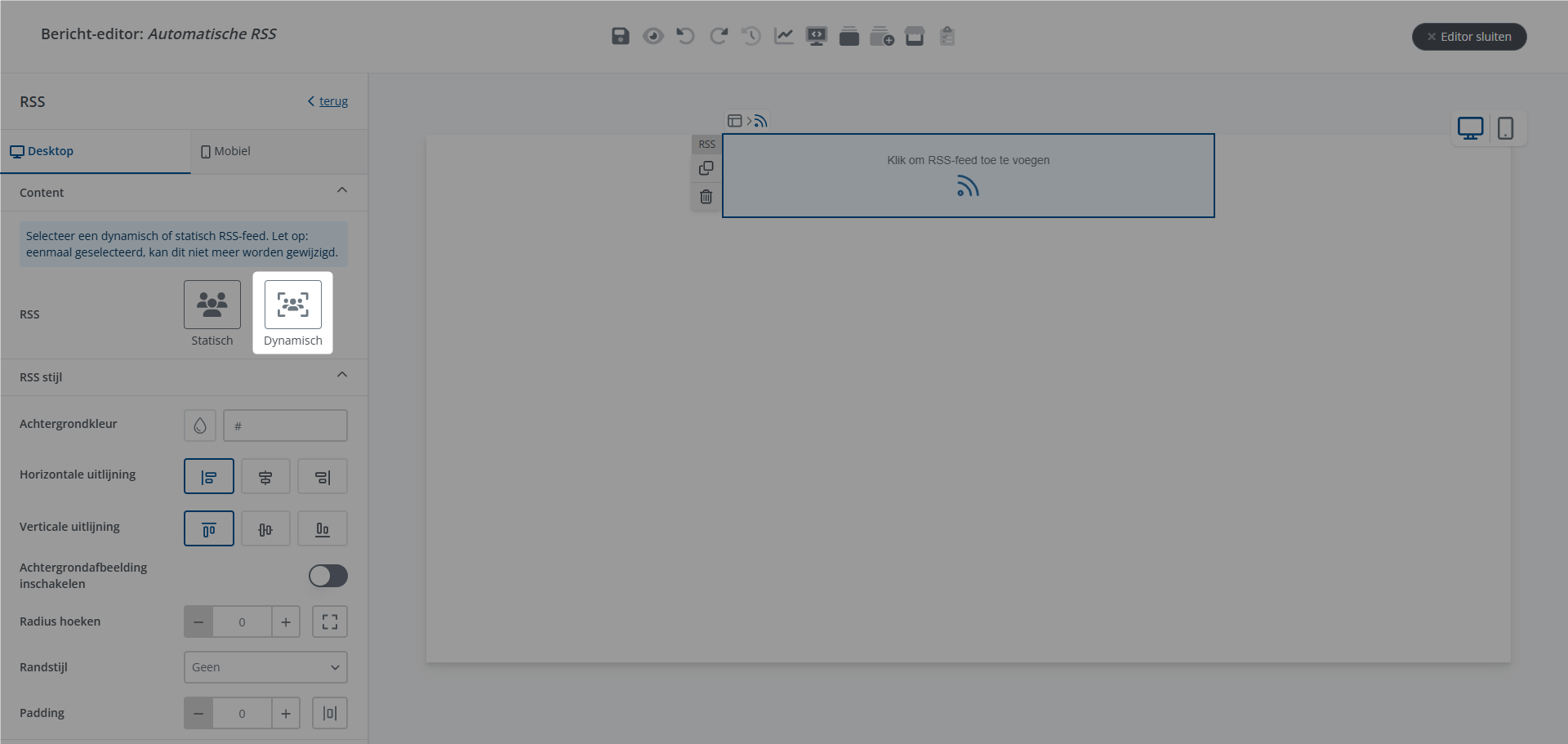Screen dimensions: 1568x744
Task: Toggle Achtergrondafbeelding inschakelen switch
Action: coord(328,576)
